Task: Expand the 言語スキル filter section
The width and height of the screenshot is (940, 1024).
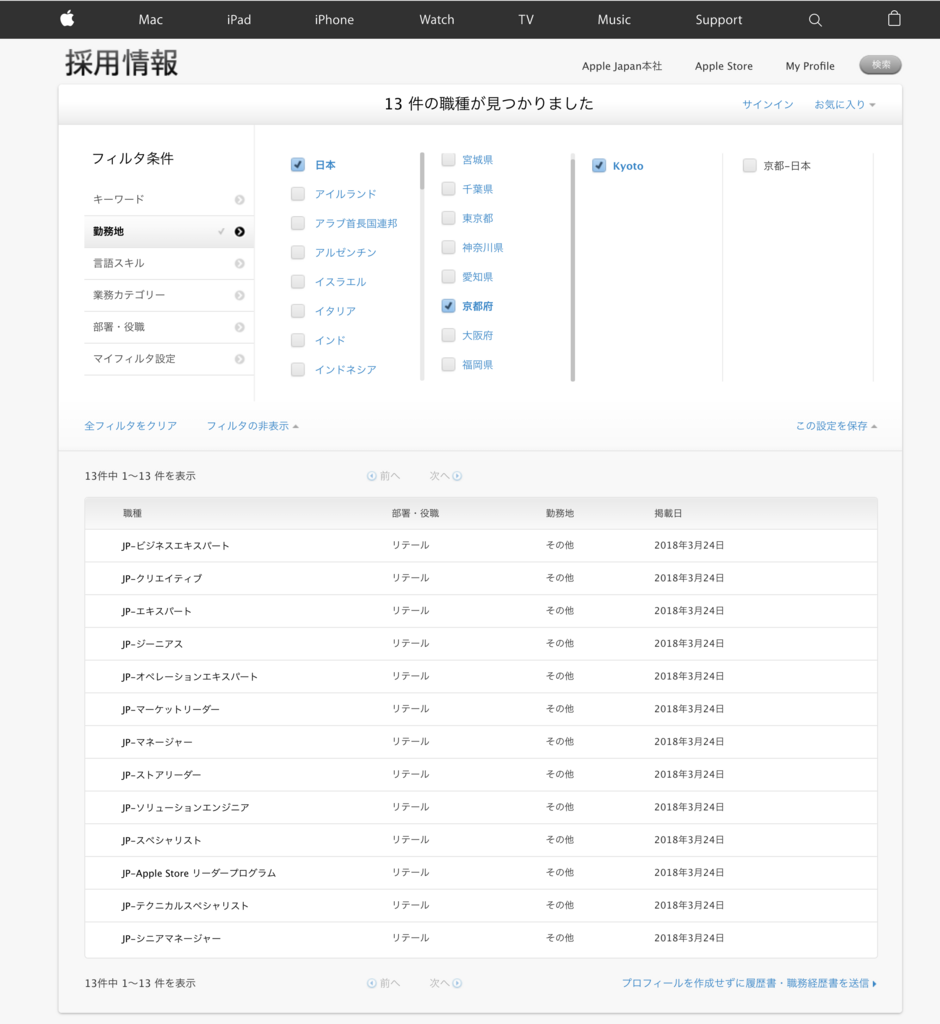Action: [x=169, y=264]
